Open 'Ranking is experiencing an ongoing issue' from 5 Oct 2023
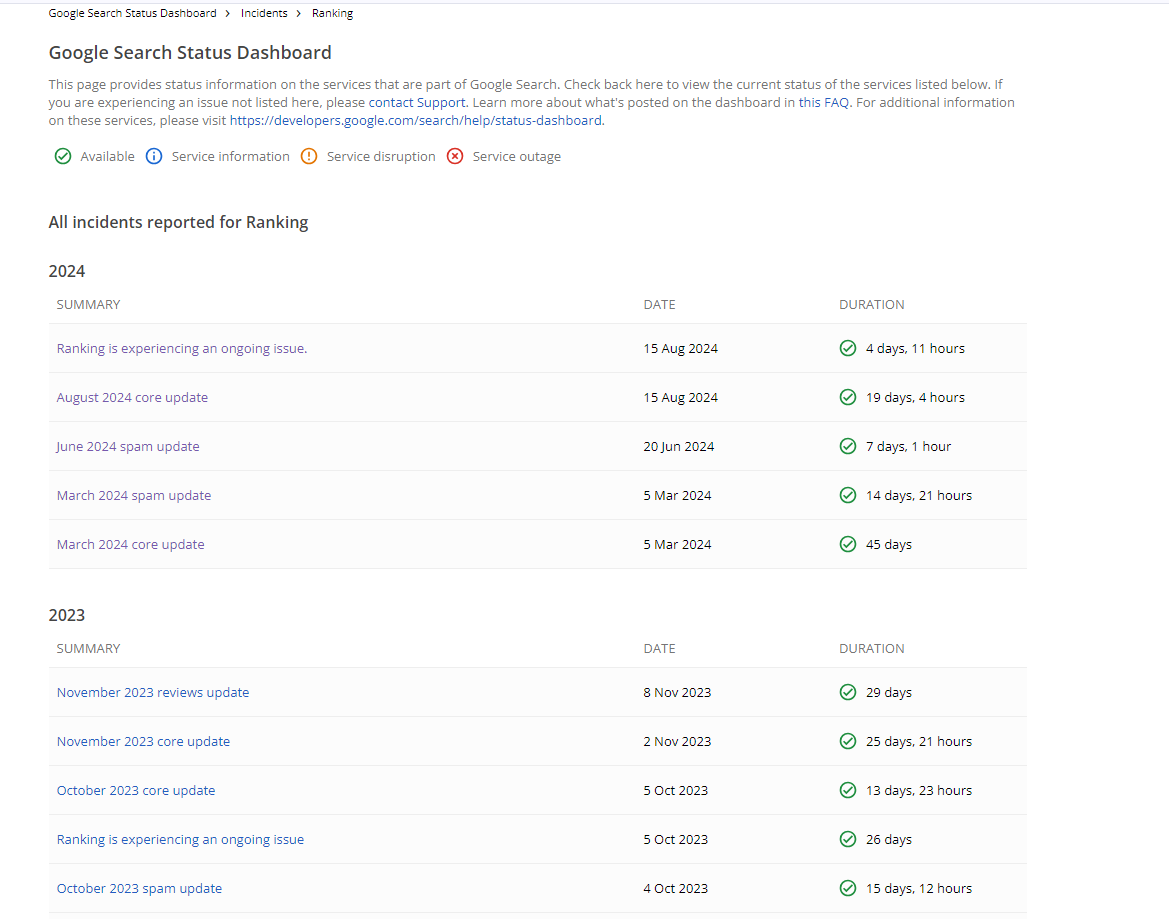Image resolution: width=1169 pixels, height=919 pixels. [180, 839]
